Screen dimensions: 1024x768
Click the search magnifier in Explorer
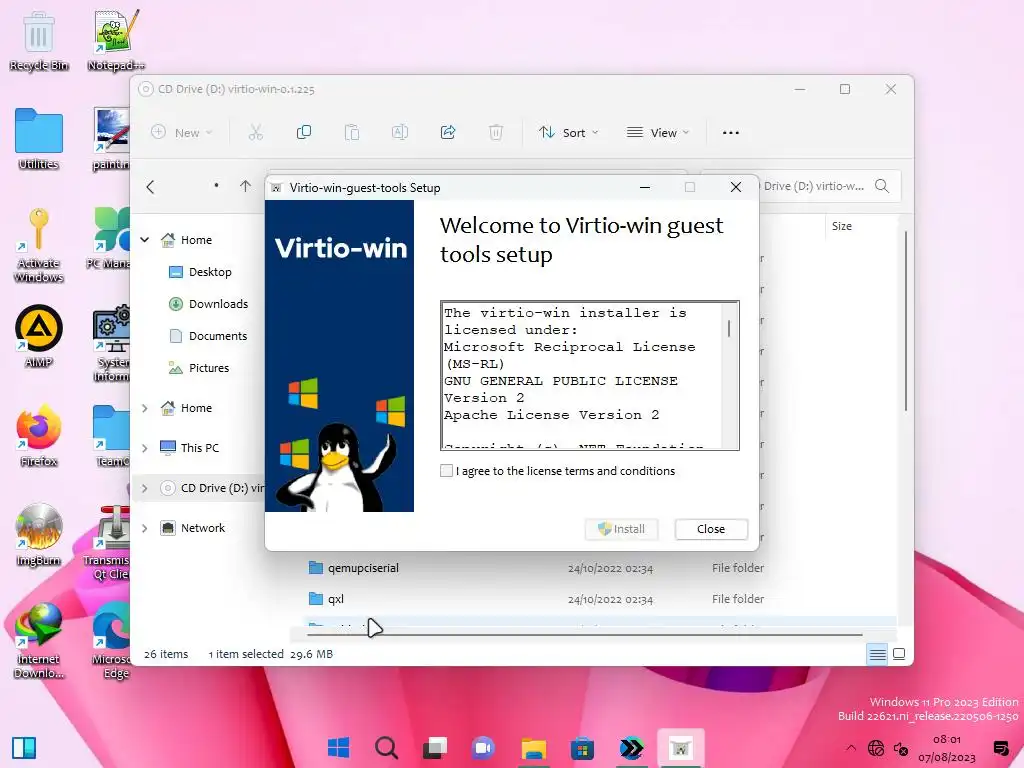882,186
